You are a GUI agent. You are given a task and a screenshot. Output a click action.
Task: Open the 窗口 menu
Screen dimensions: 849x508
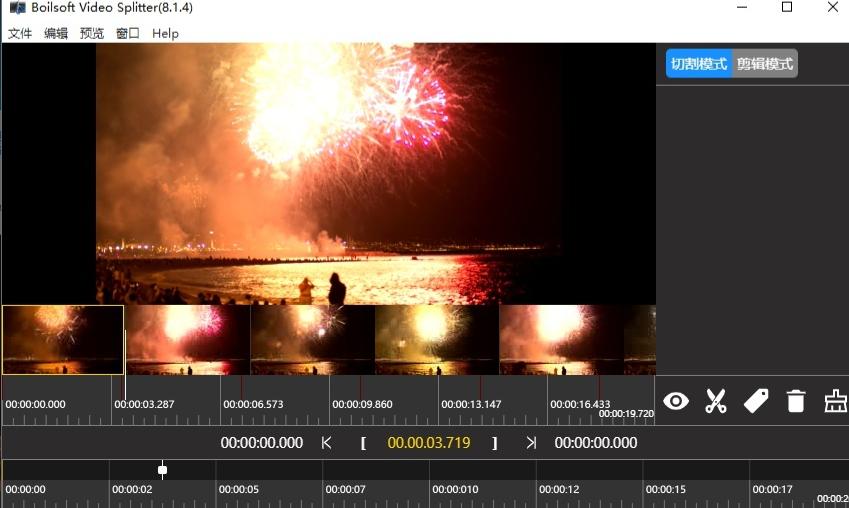(128, 34)
